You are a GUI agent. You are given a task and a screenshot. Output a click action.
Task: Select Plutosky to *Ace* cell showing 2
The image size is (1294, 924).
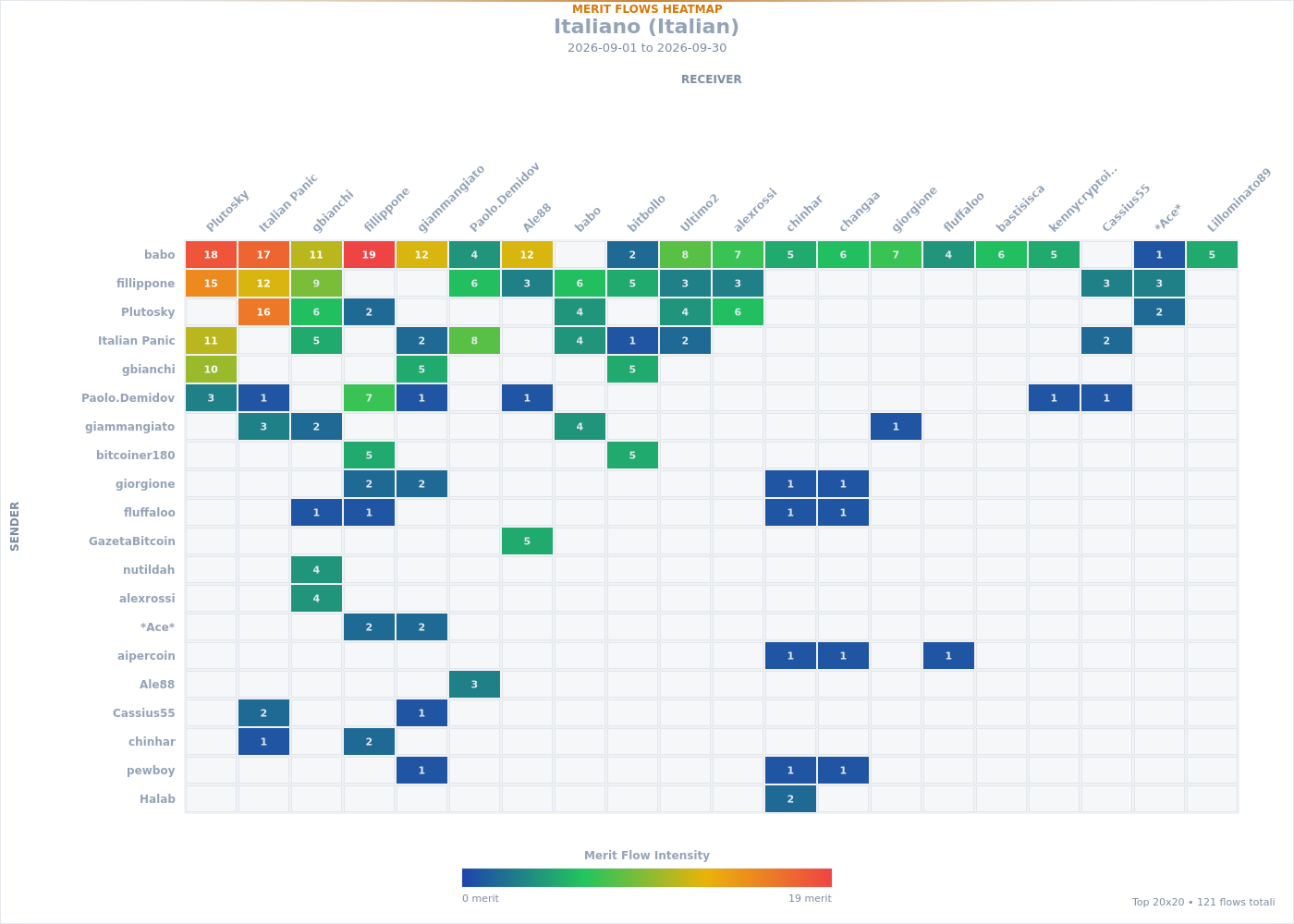(x=1159, y=312)
